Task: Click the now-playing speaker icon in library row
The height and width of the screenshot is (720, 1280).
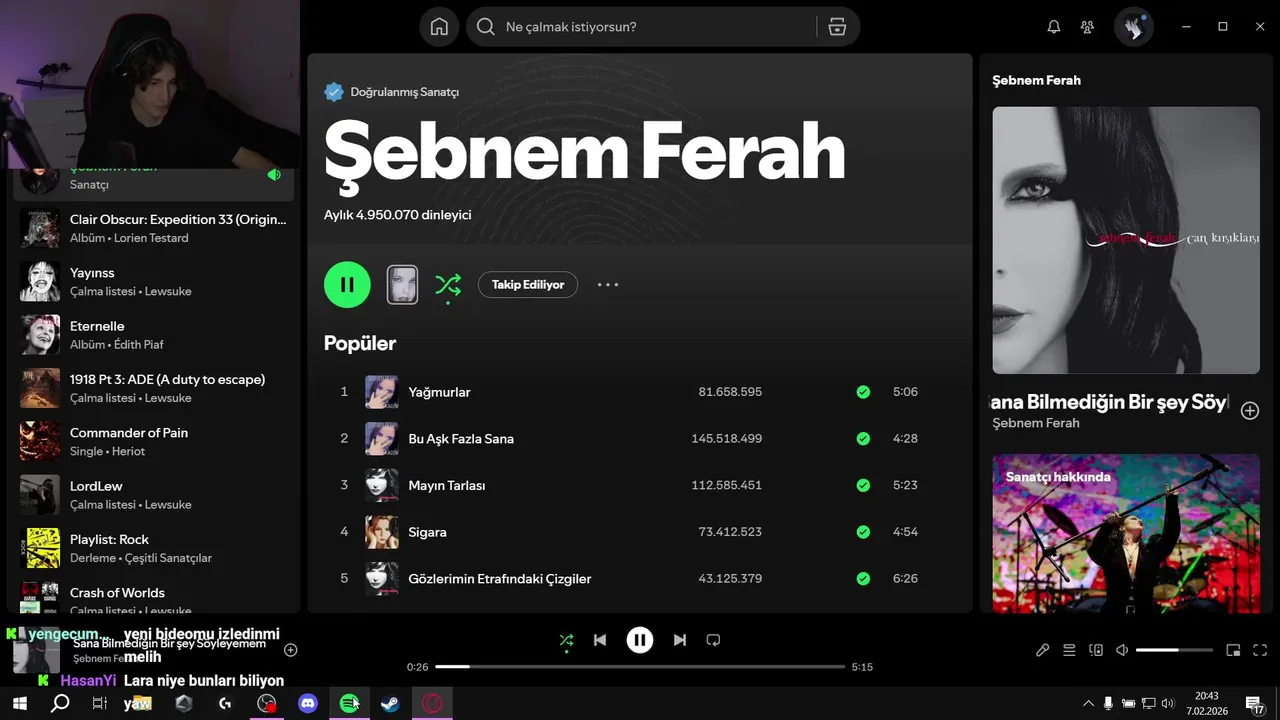Action: point(273,175)
